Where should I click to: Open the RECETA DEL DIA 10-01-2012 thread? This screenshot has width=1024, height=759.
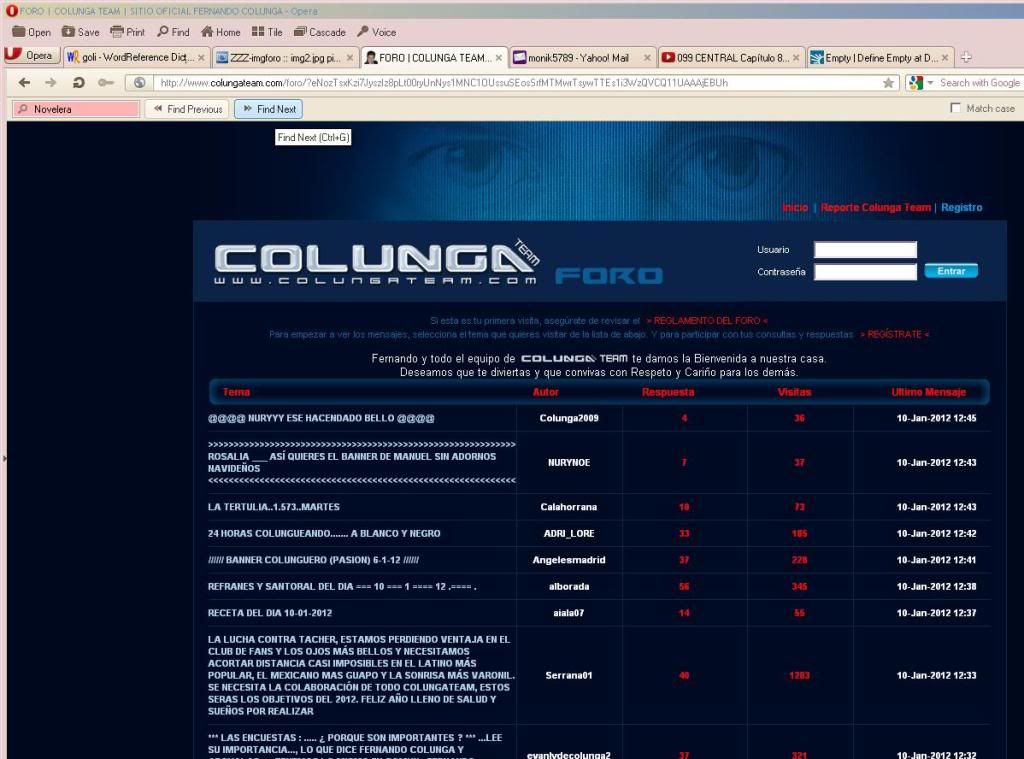pyautogui.click(x=270, y=613)
